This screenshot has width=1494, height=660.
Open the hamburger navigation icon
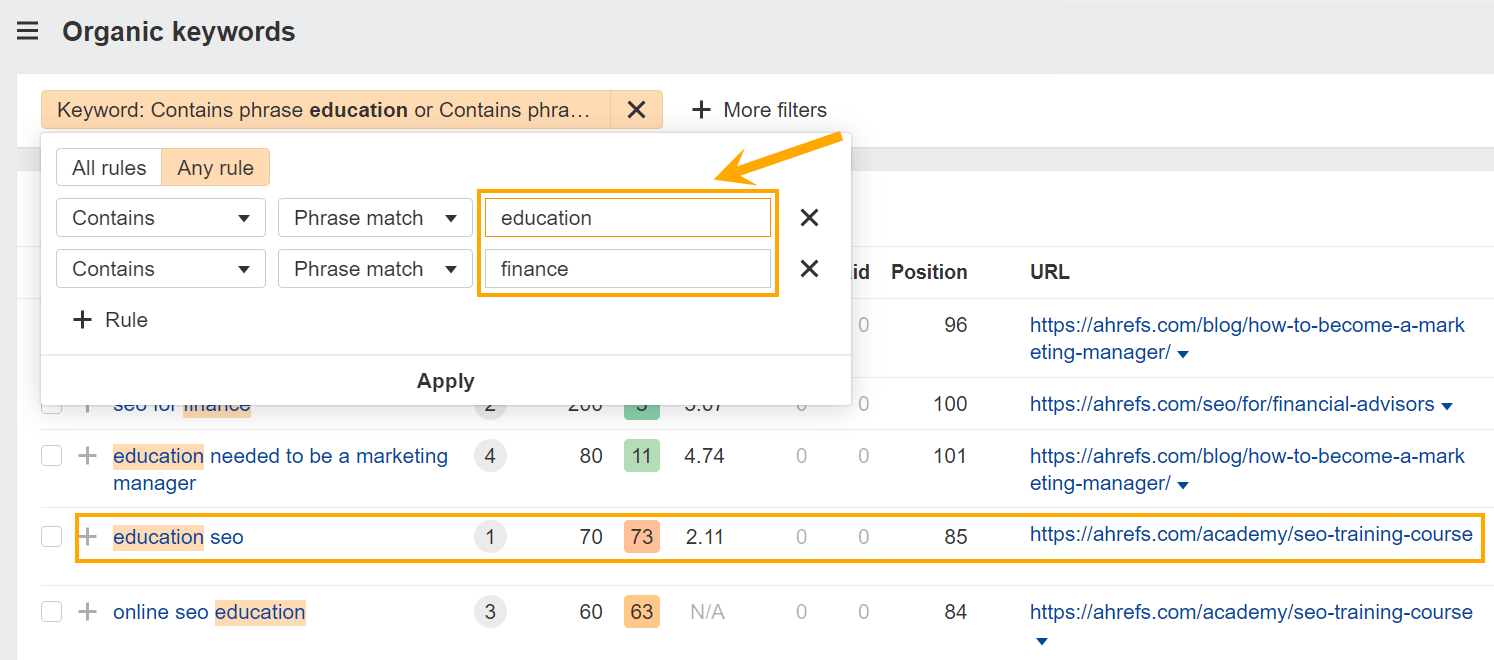point(27,30)
